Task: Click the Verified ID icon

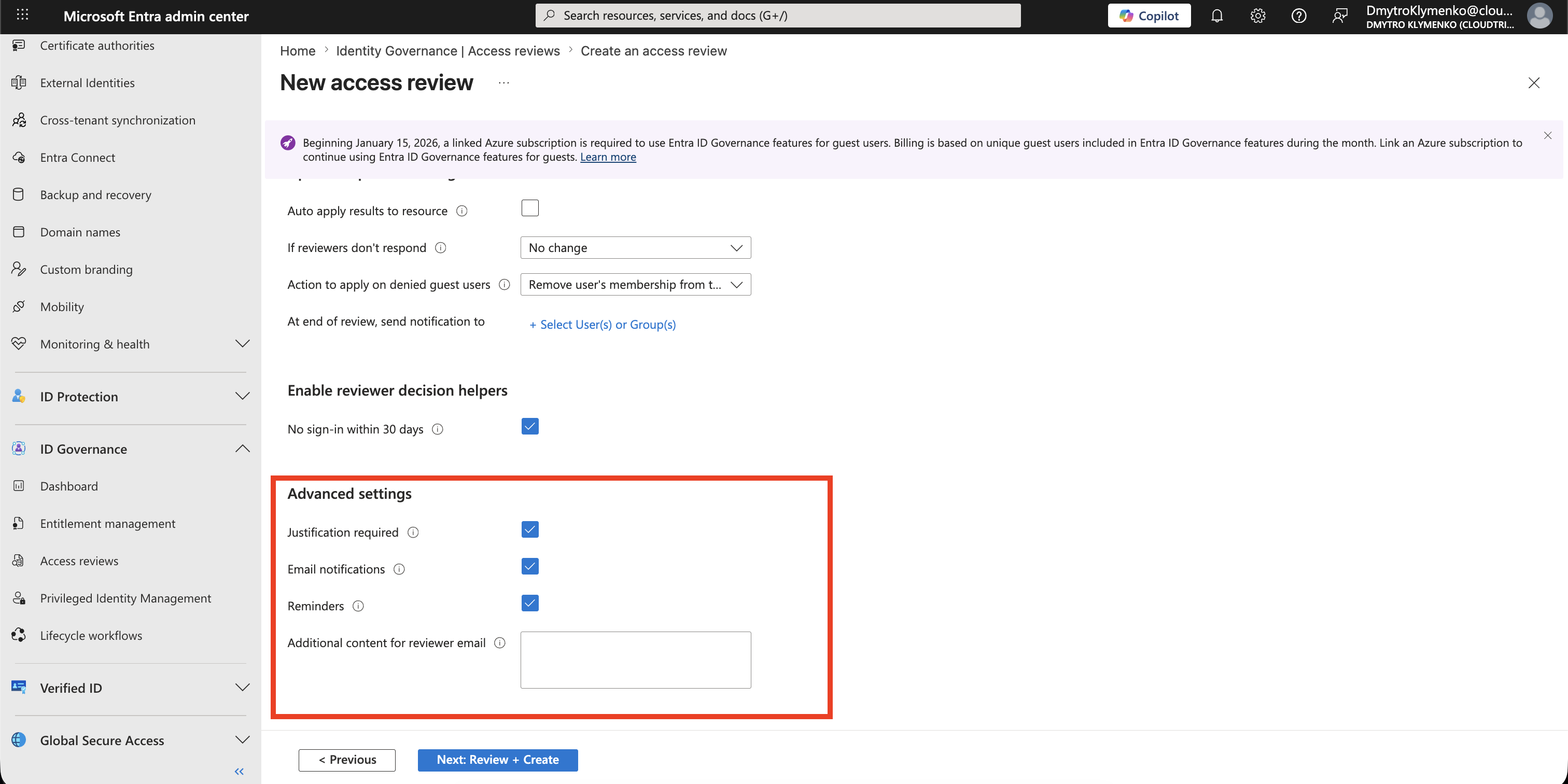Action: [x=19, y=687]
